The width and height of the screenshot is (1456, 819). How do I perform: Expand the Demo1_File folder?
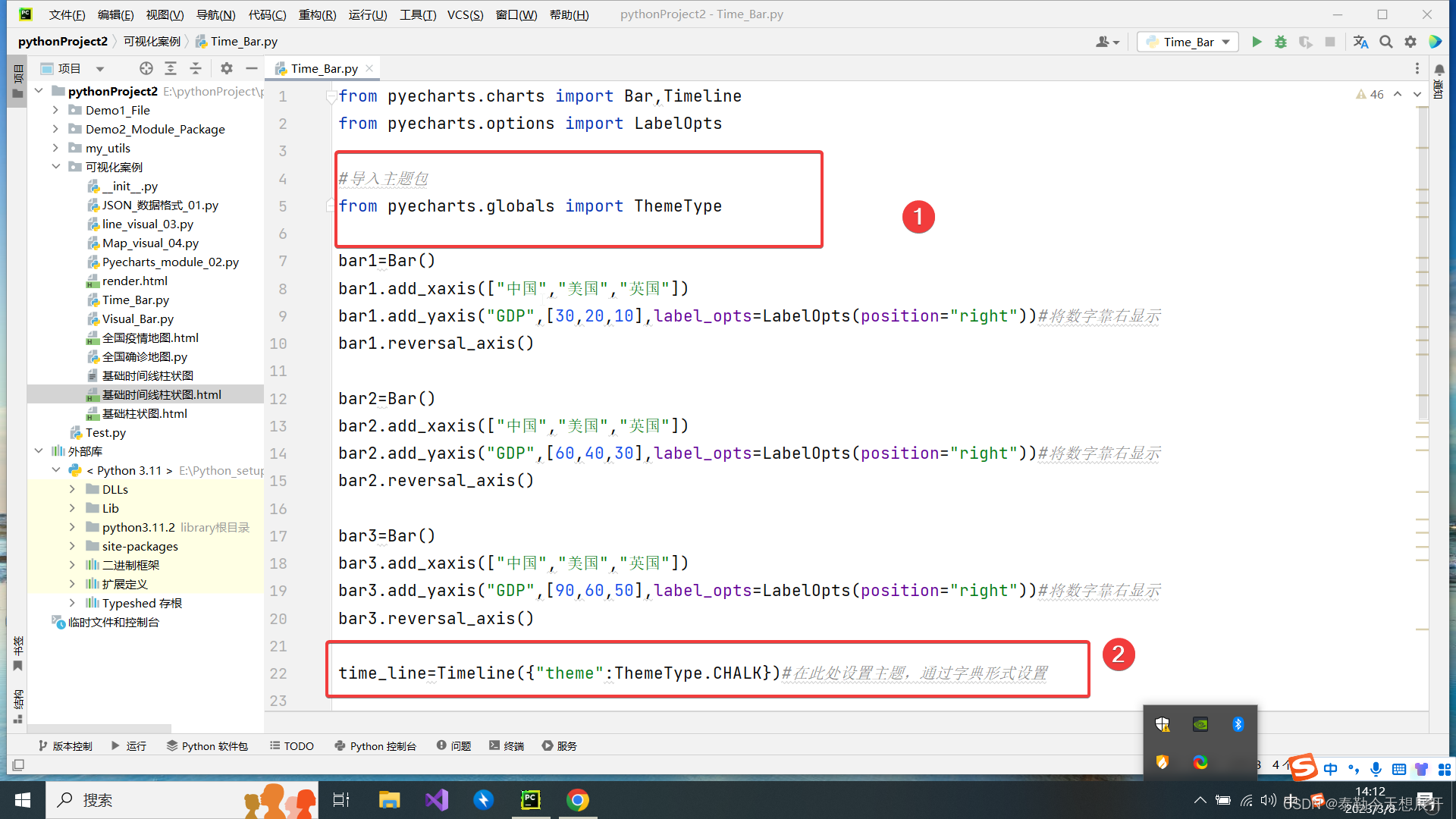tap(55, 110)
